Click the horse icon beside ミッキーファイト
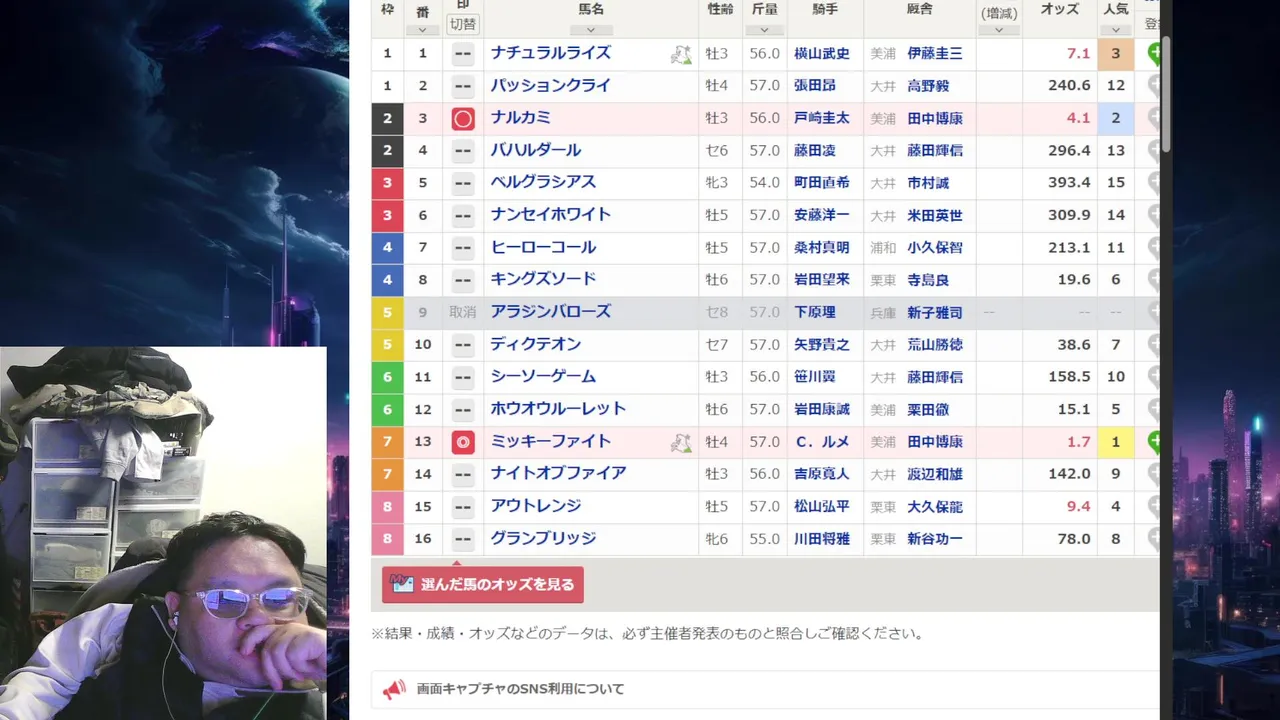Viewport: 1280px width, 720px height. pos(681,443)
